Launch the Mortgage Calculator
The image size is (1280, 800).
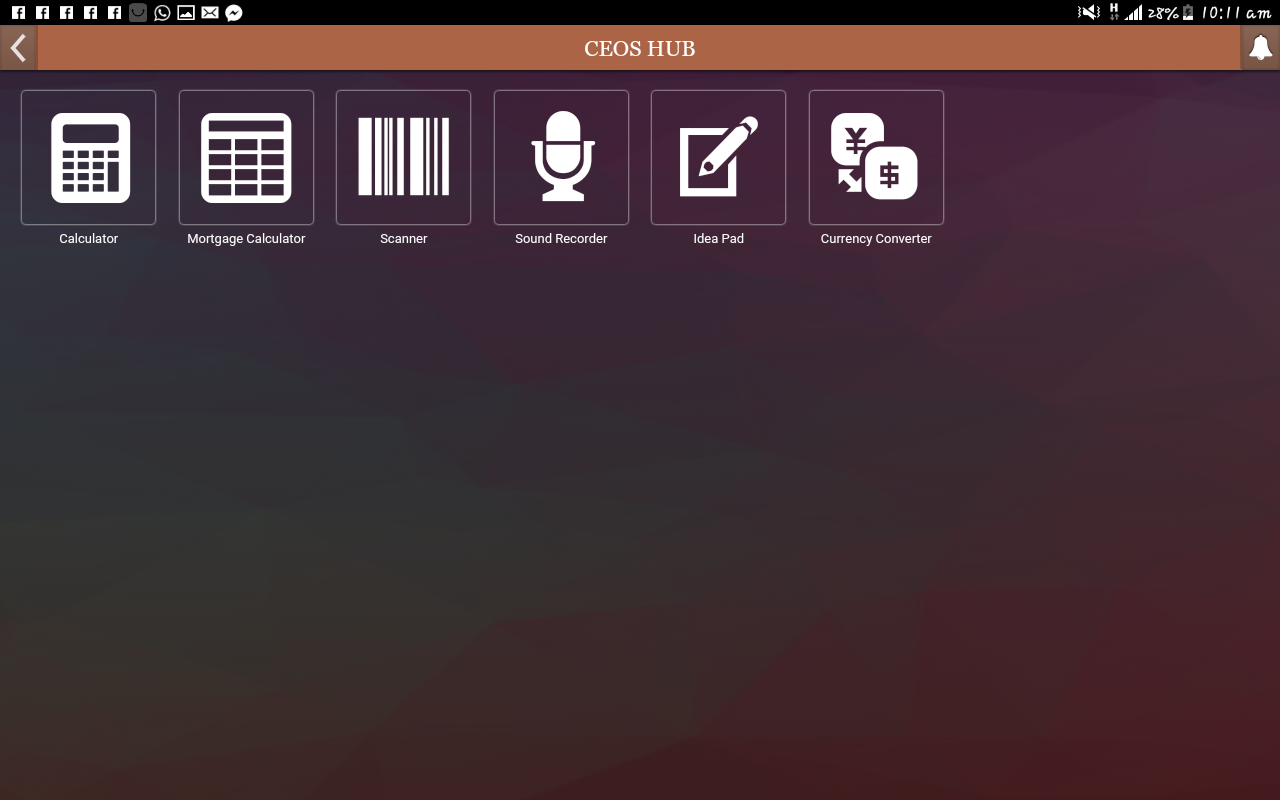coord(246,157)
